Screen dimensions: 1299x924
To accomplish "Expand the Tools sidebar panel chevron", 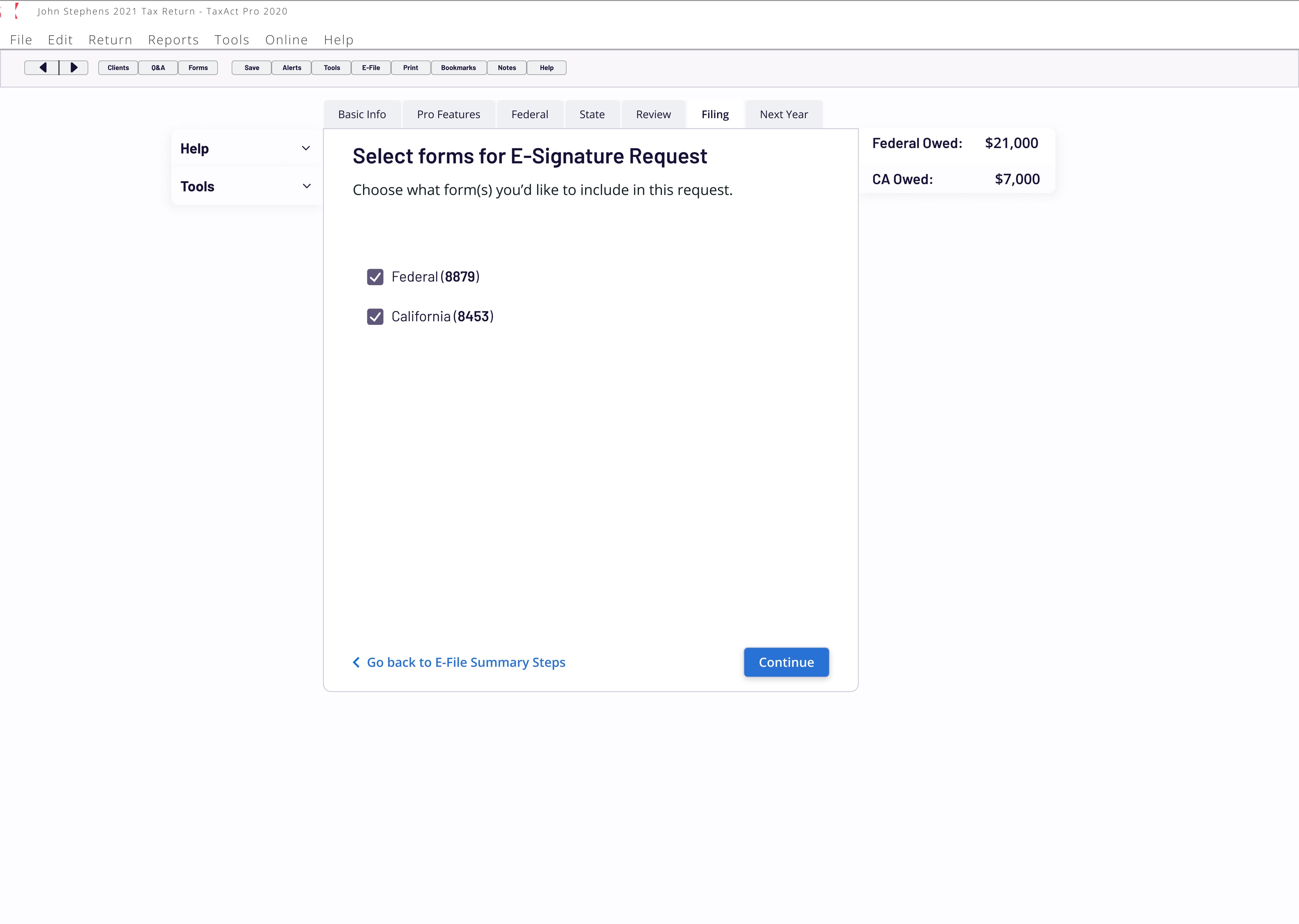I will 306,187.
